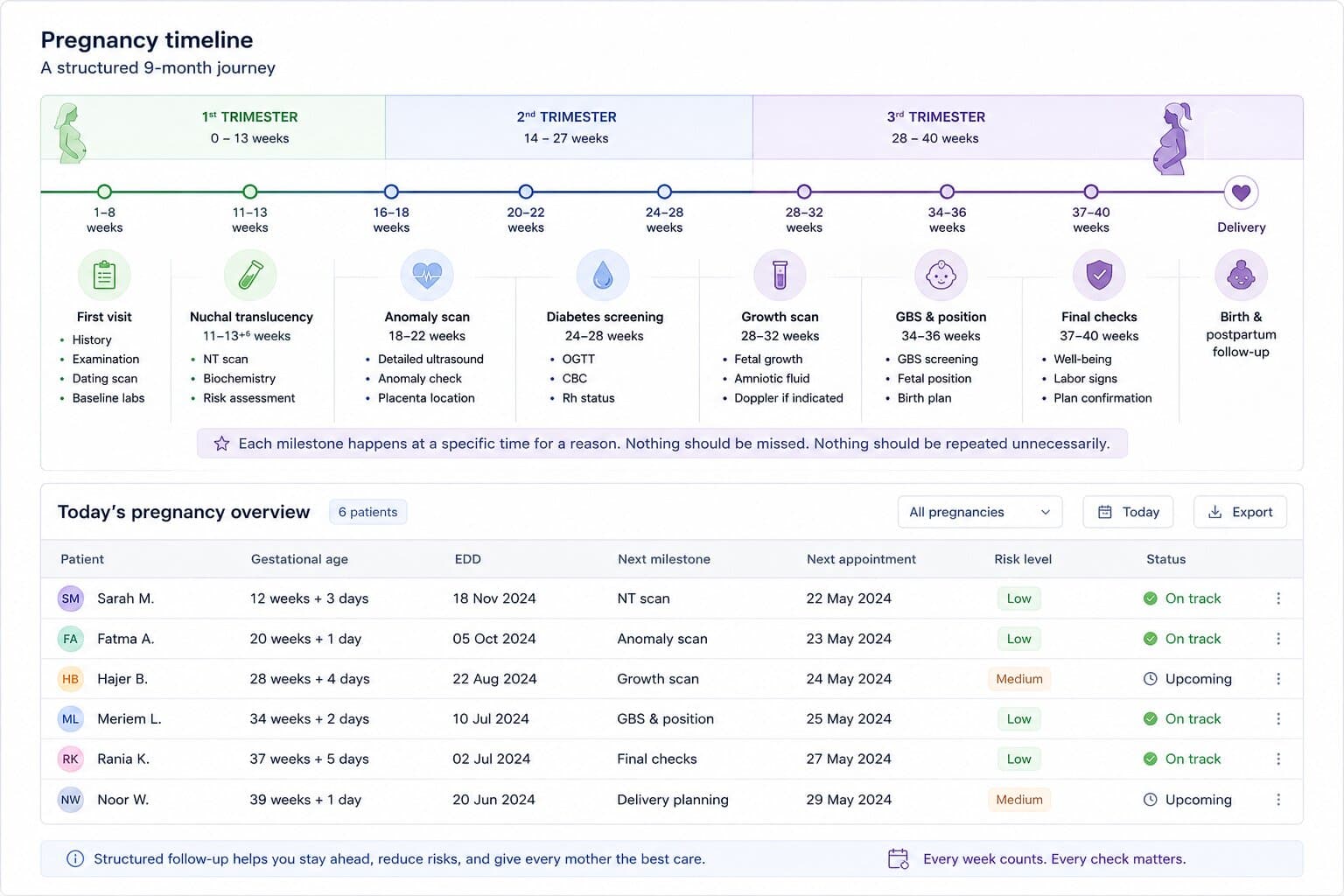The height and width of the screenshot is (896, 1344).
Task: Sort by the Next milestone column header
Action: click(x=664, y=559)
